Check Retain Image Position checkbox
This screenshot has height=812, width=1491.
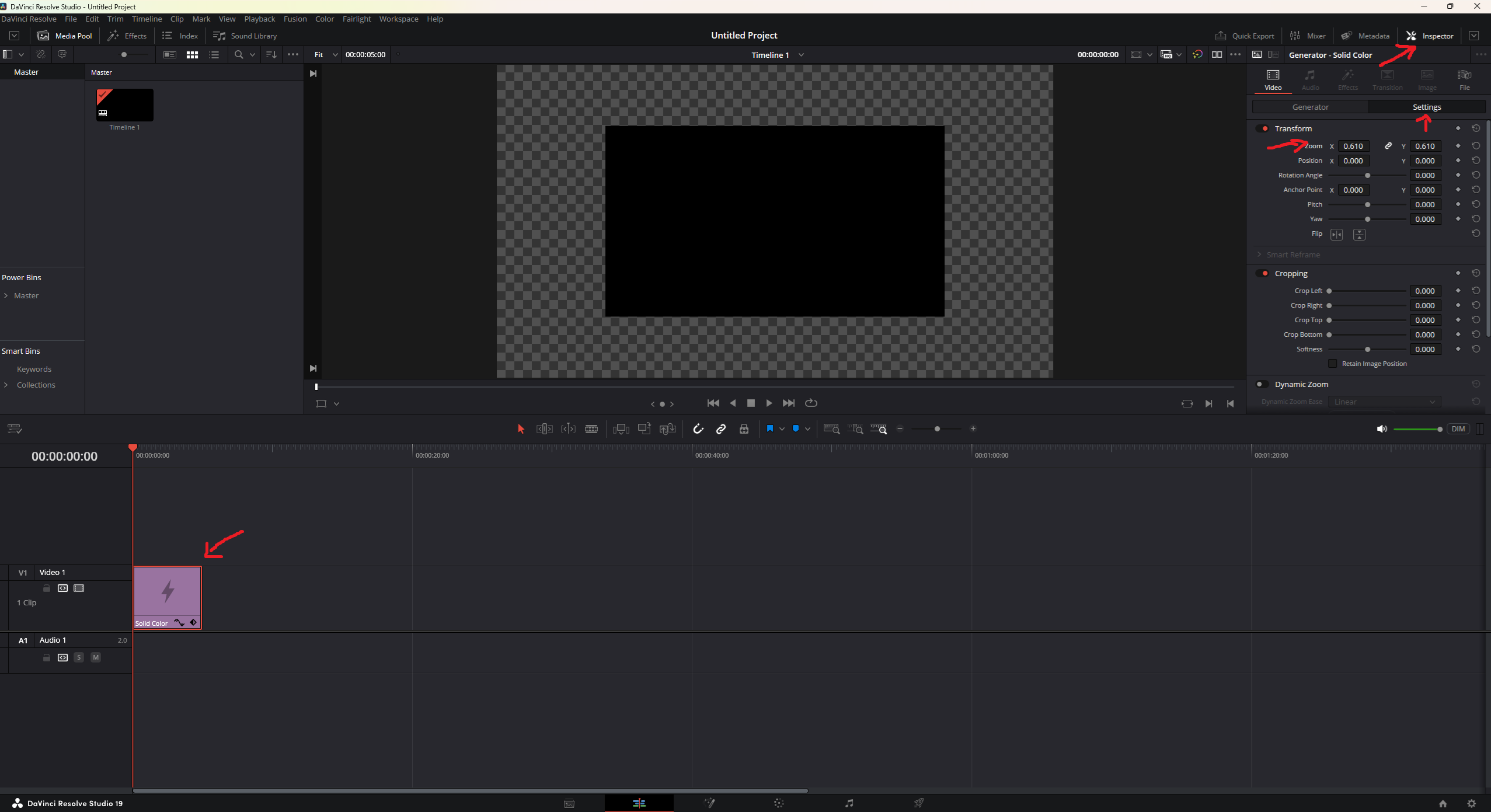coord(1332,364)
